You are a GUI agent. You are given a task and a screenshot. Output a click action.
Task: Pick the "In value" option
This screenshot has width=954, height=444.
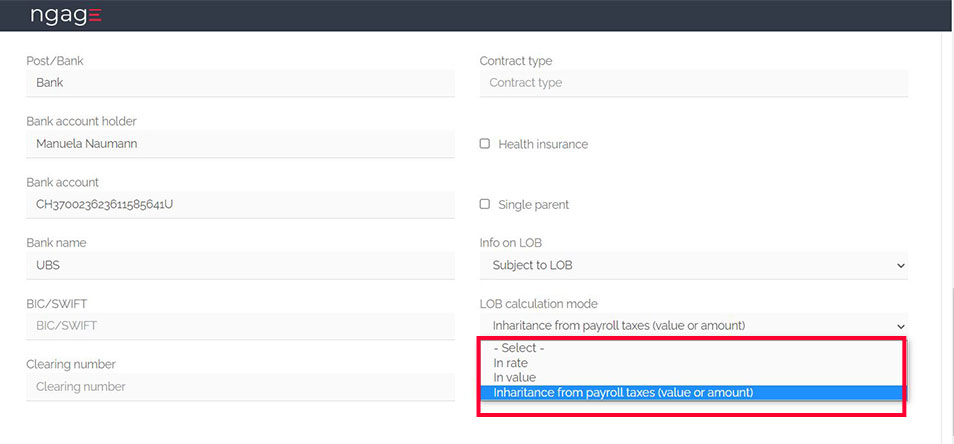pos(514,378)
